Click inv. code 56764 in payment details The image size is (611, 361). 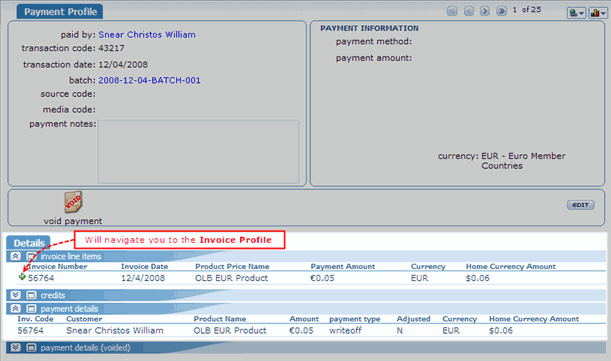[30, 331]
